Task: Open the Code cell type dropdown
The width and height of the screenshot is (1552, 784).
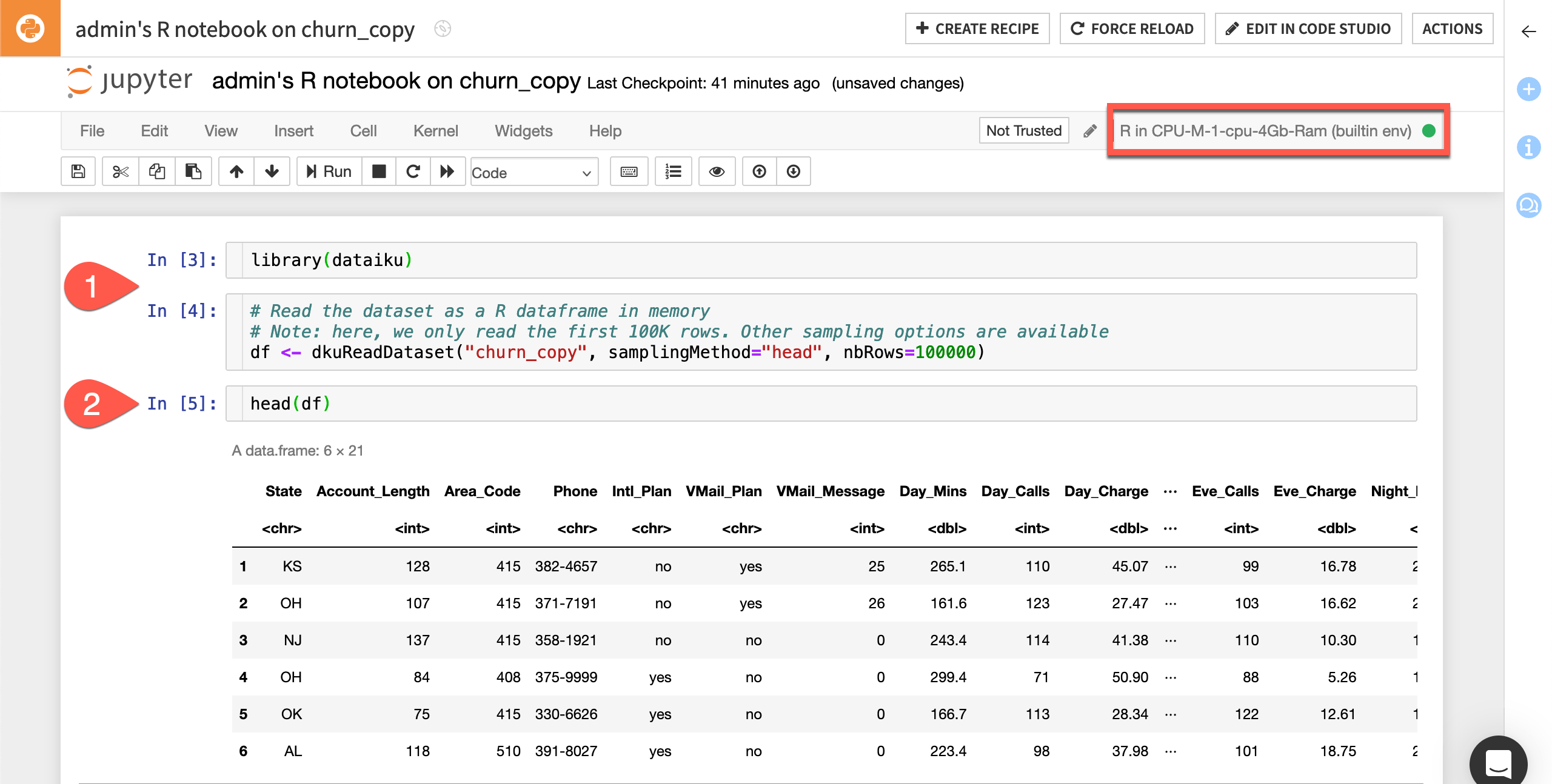Action: pyautogui.click(x=533, y=173)
